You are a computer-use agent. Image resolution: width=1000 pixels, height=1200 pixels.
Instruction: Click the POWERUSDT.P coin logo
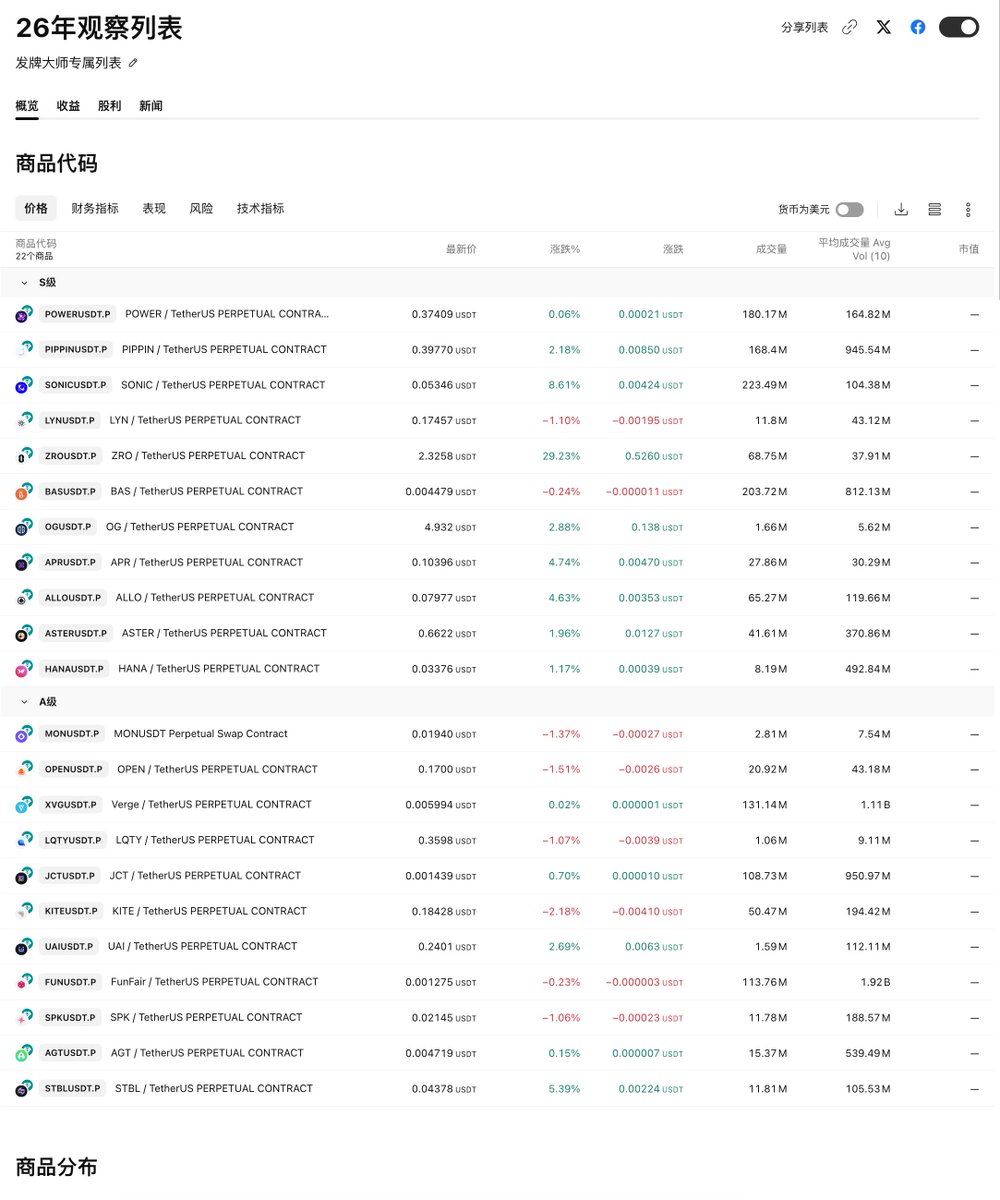[22, 314]
